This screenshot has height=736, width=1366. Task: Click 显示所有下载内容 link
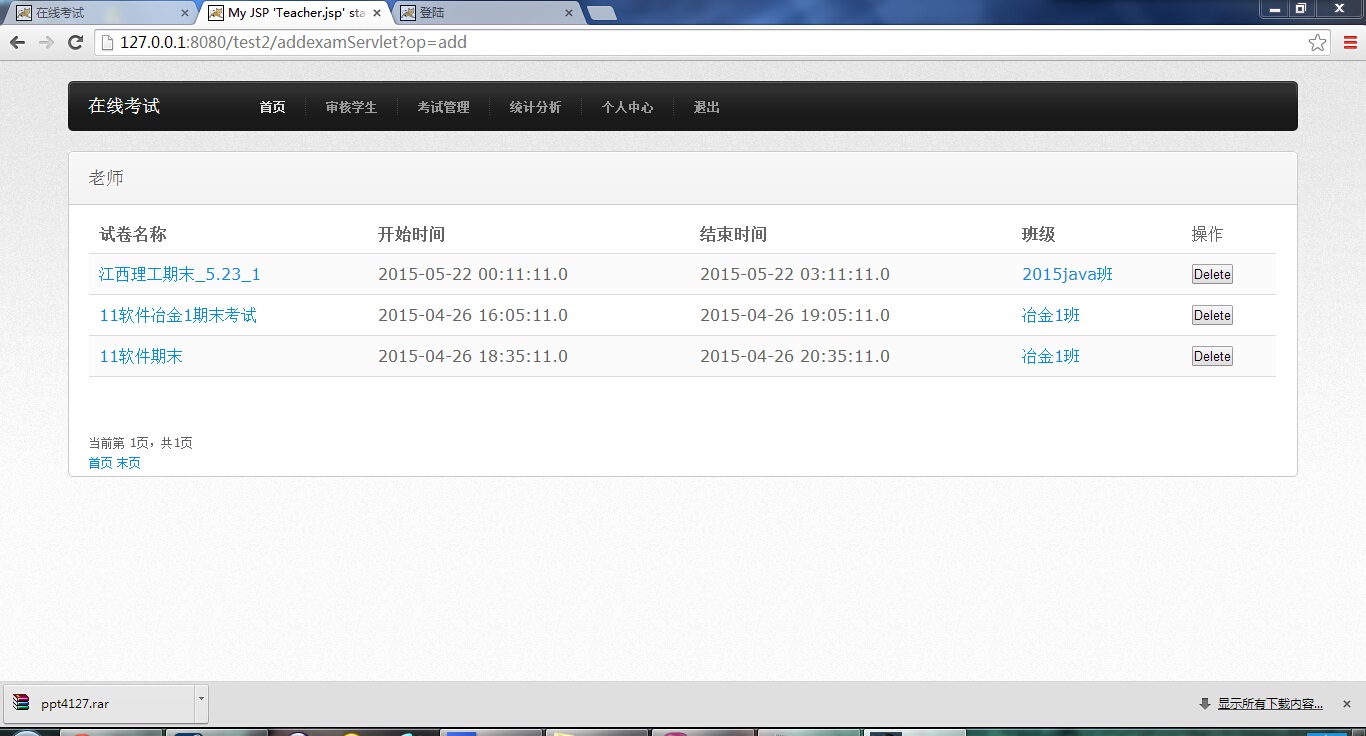tap(1270, 704)
